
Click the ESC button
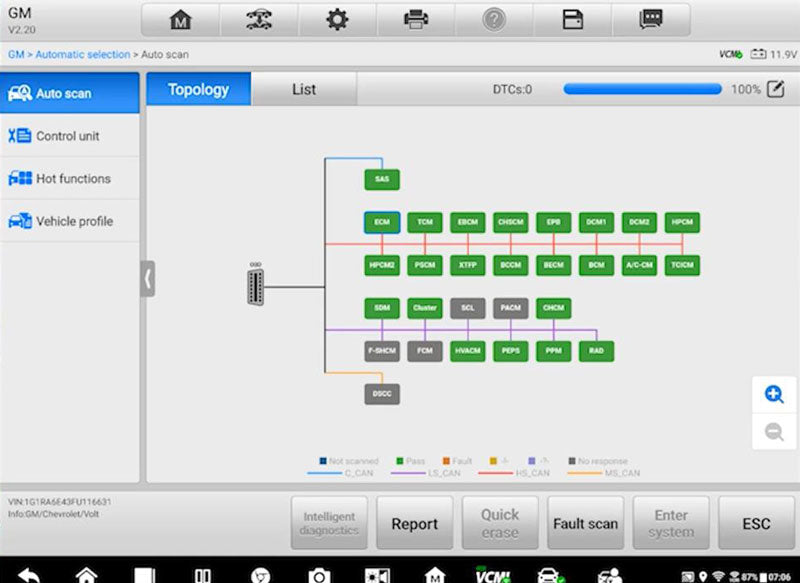[x=755, y=522]
